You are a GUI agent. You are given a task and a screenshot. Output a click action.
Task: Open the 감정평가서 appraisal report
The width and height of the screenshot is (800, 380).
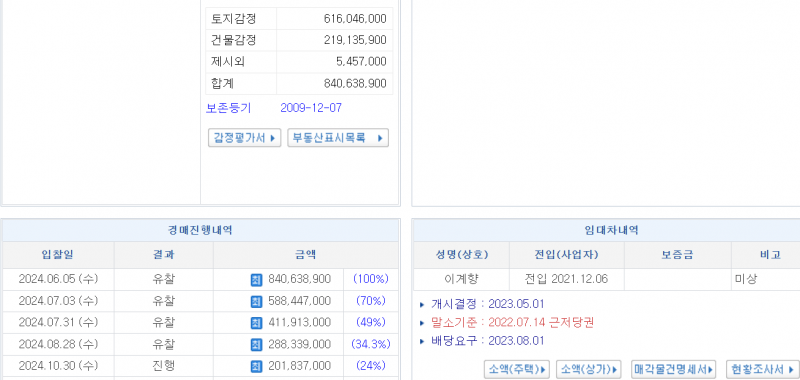coord(244,138)
